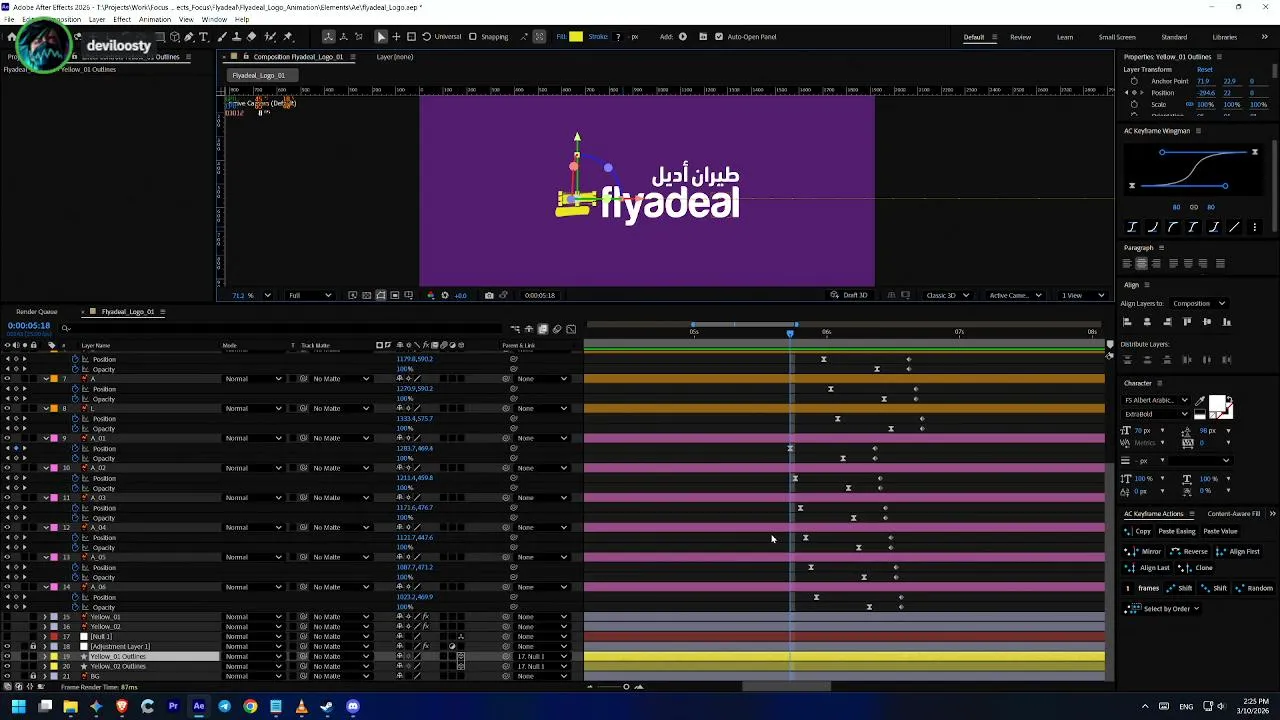Open the Classic 3D renderer dropdown
Screen dimensions: 1280x720
click(x=946, y=295)
